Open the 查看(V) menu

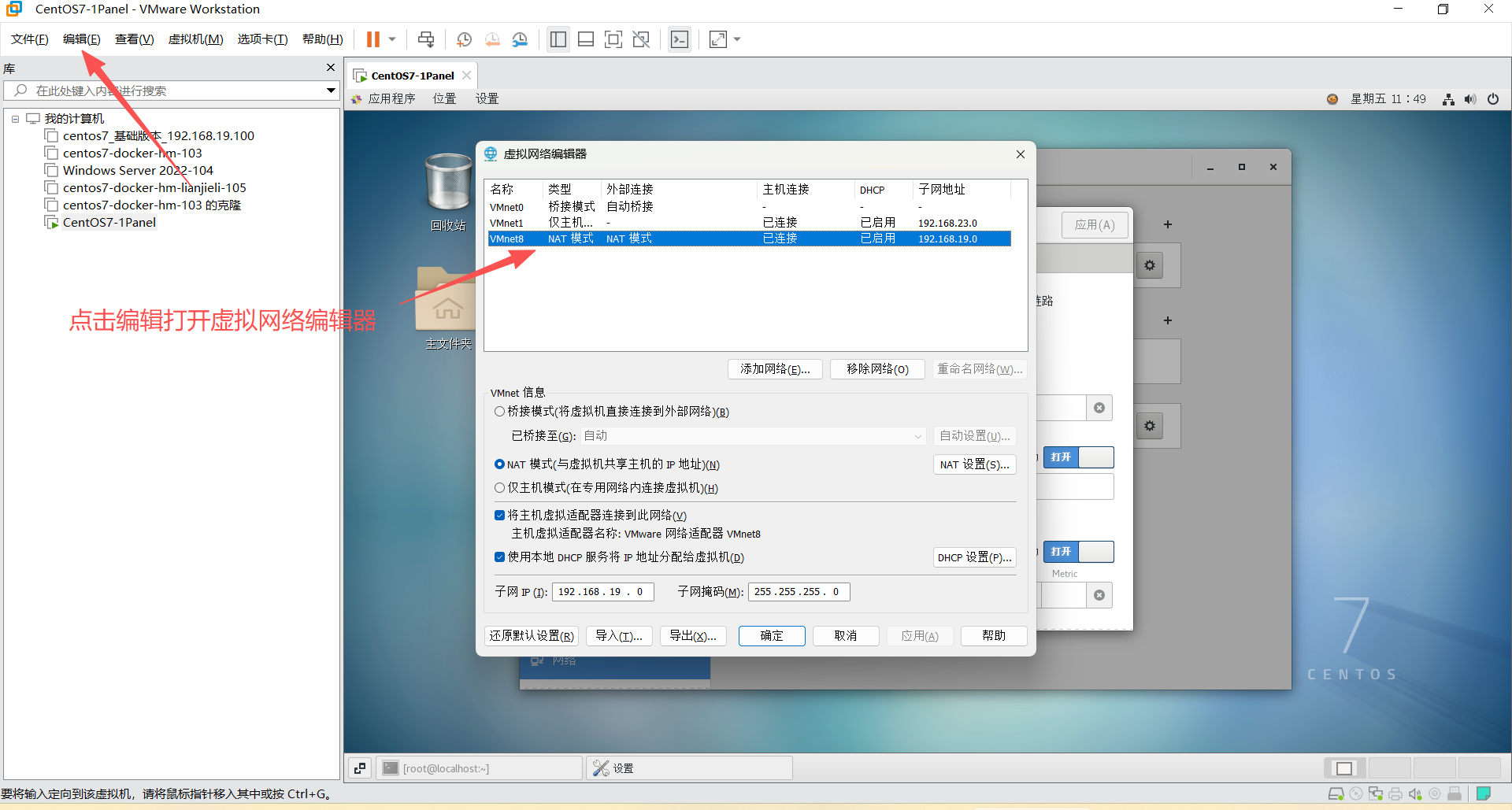(x=135, y=39)
